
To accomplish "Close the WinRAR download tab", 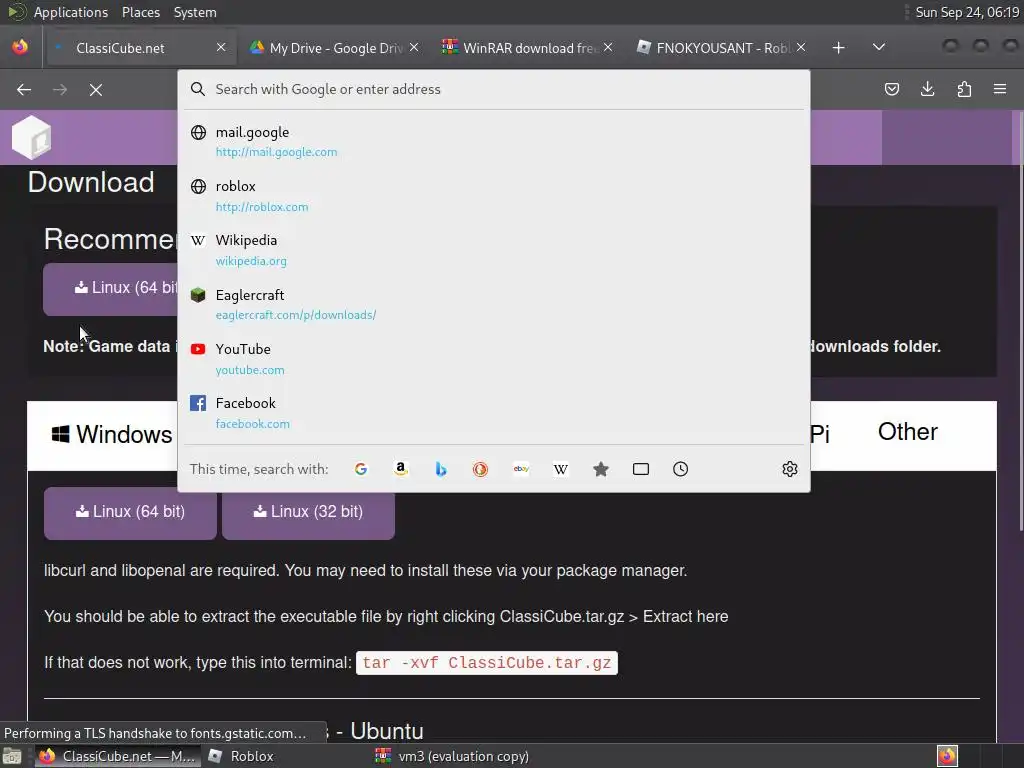I will coord(608,47).
